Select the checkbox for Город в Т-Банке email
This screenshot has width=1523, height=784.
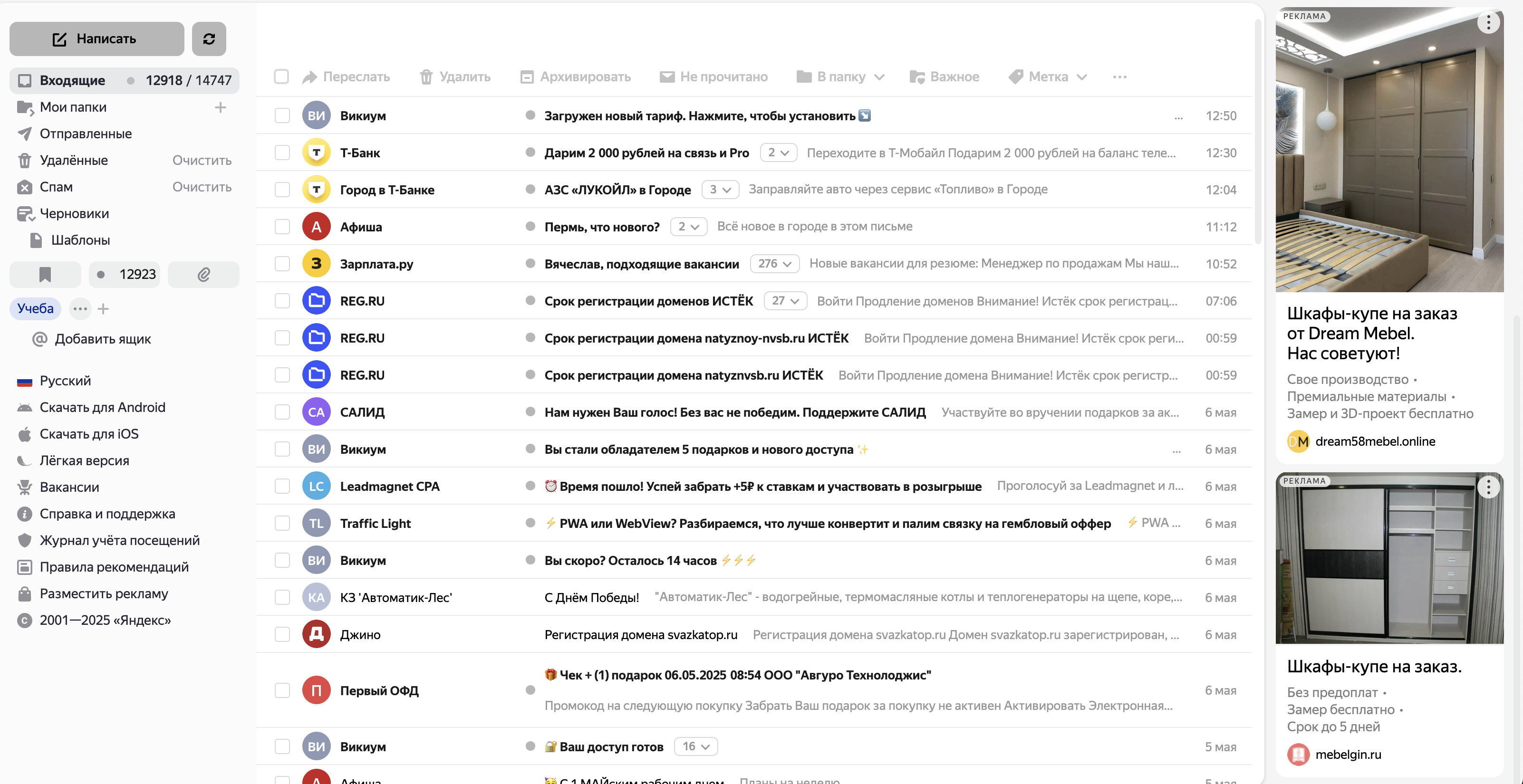coord(282,190)
